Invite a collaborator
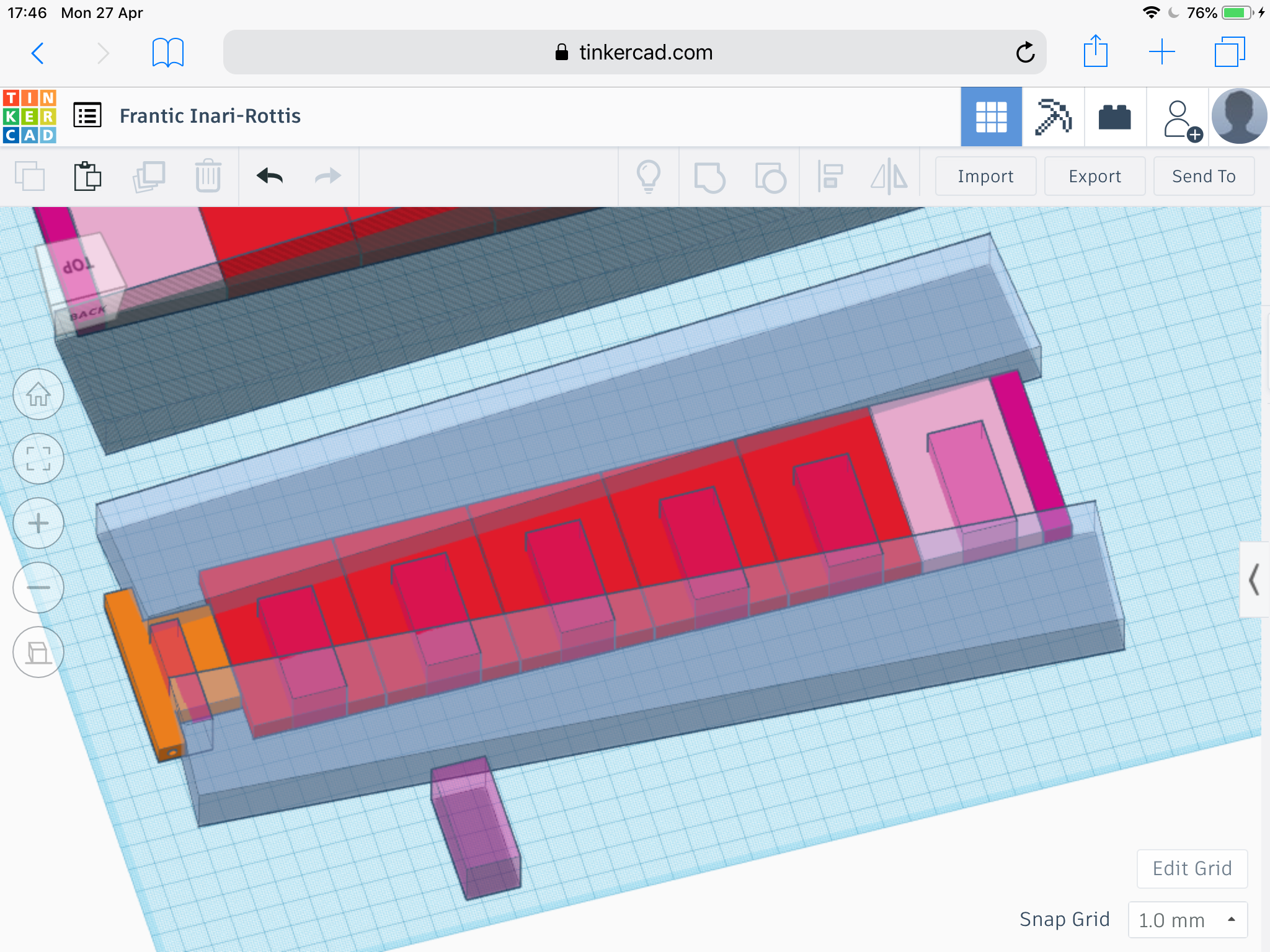The width and height of the screenshot is (1270, 952). click(1182, 120)
